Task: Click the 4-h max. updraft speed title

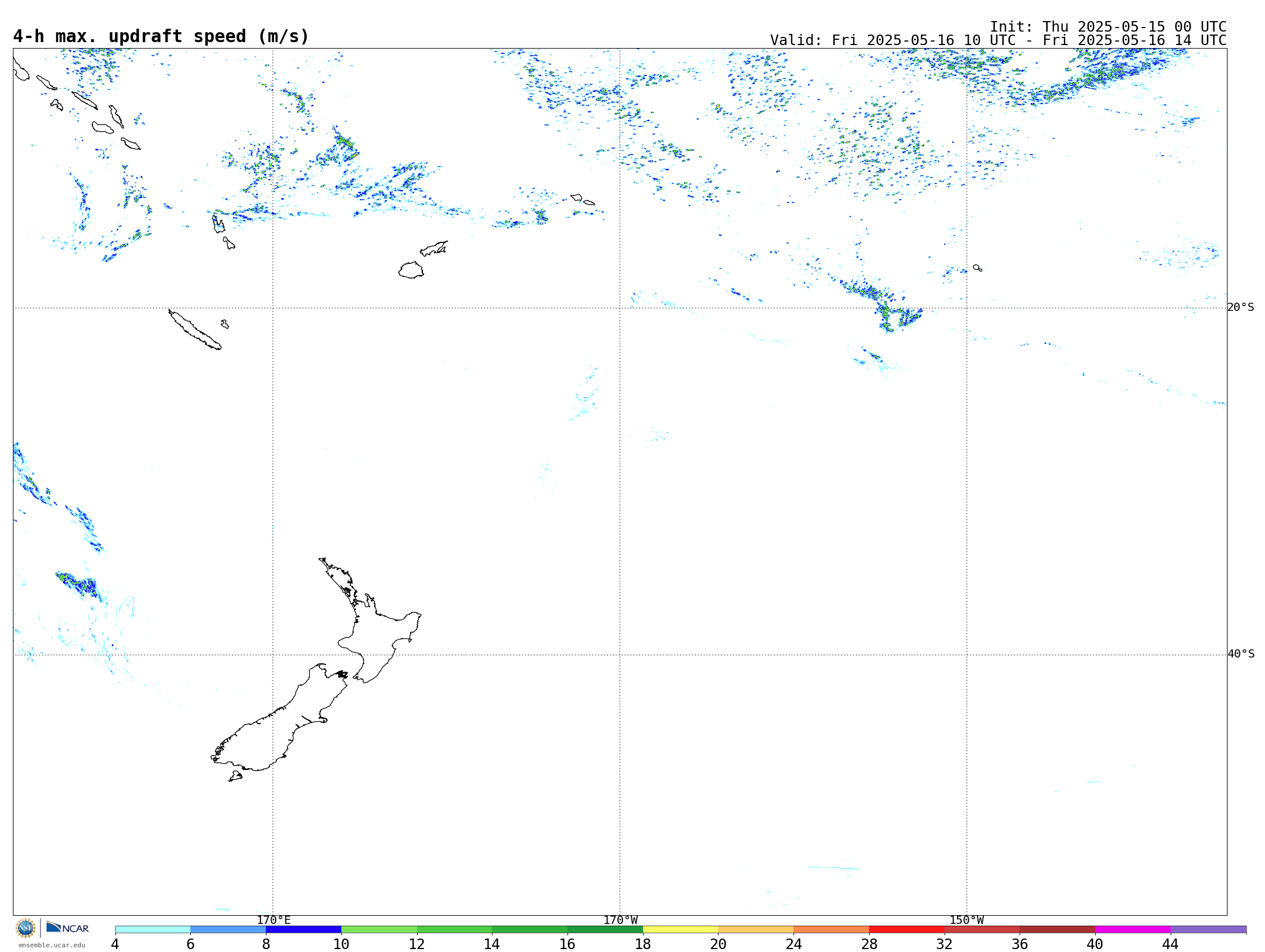Action: pos(161,36)
